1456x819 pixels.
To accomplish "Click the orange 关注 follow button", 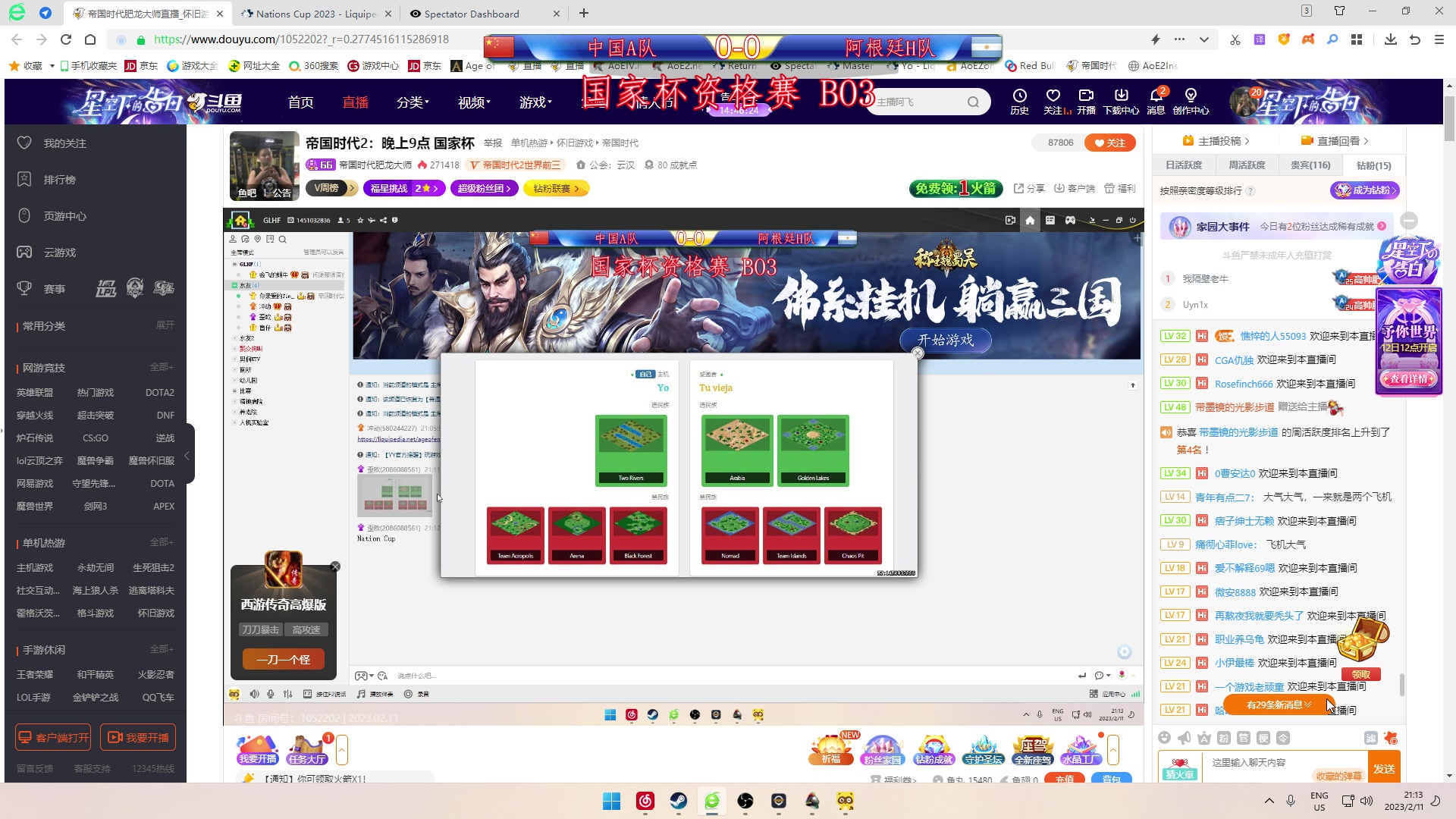I will (1109, 143).
